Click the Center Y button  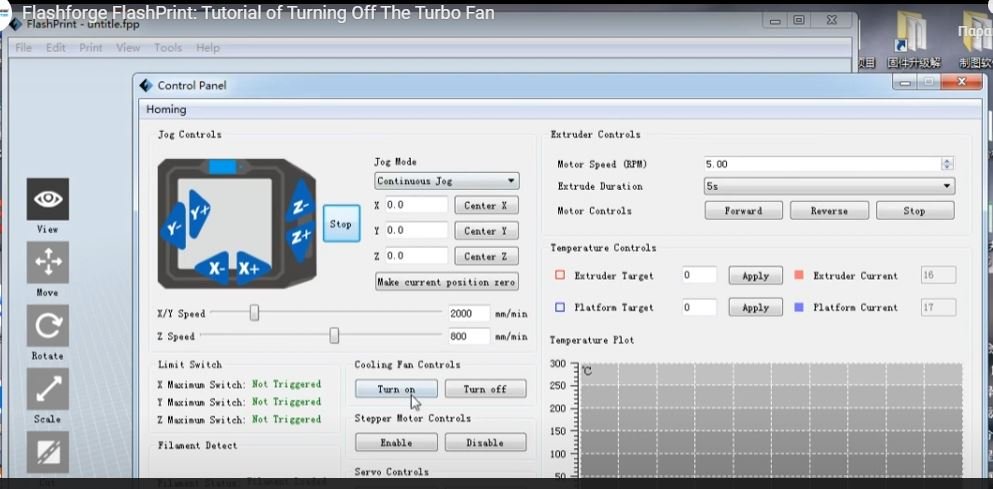[x=486, y=231]
